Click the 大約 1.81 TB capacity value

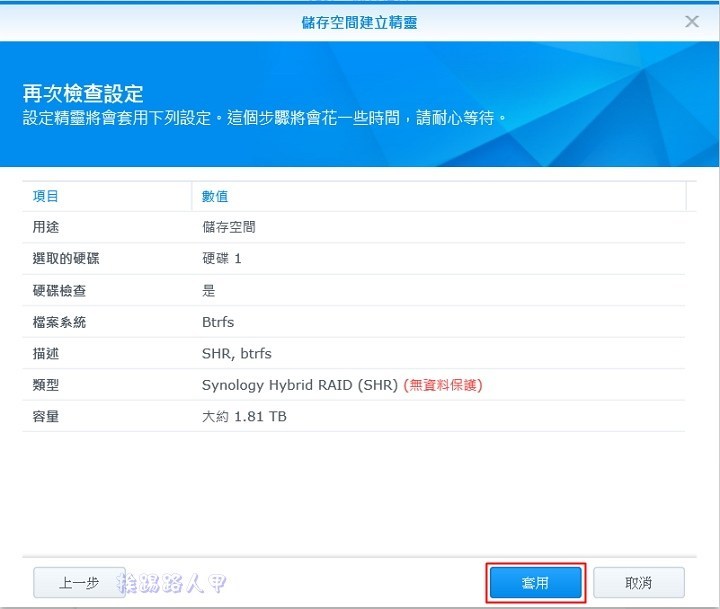[244, 416]
